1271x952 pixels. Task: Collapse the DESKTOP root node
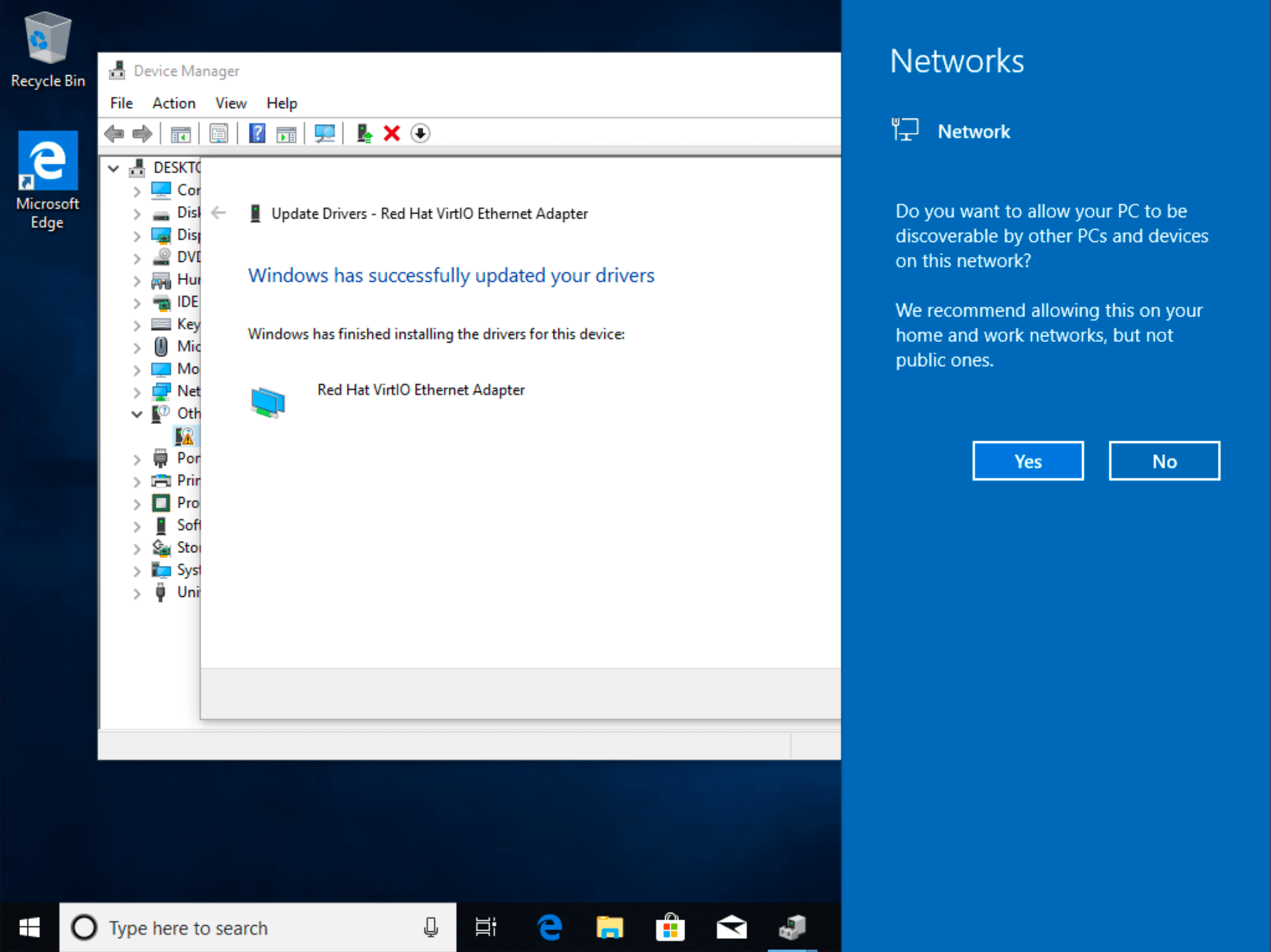pos(114,168)
